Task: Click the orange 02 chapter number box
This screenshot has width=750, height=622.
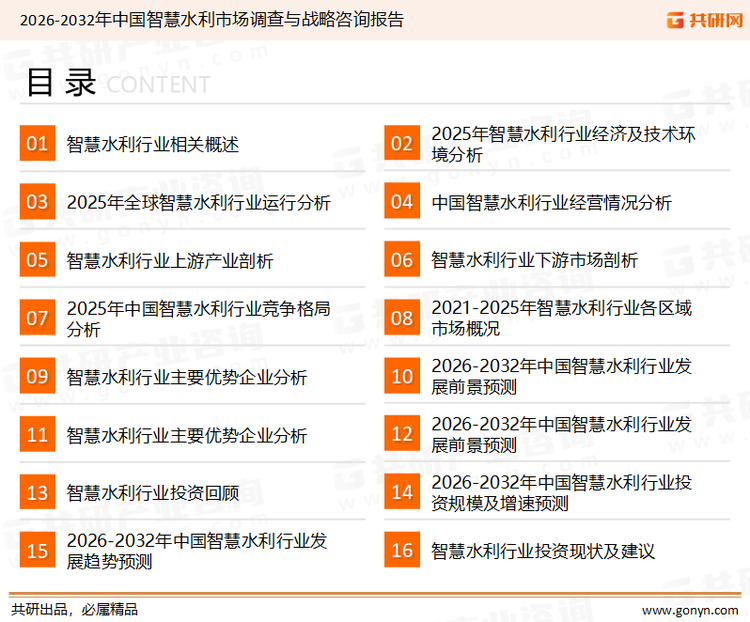Action: [x=402, y=143]
